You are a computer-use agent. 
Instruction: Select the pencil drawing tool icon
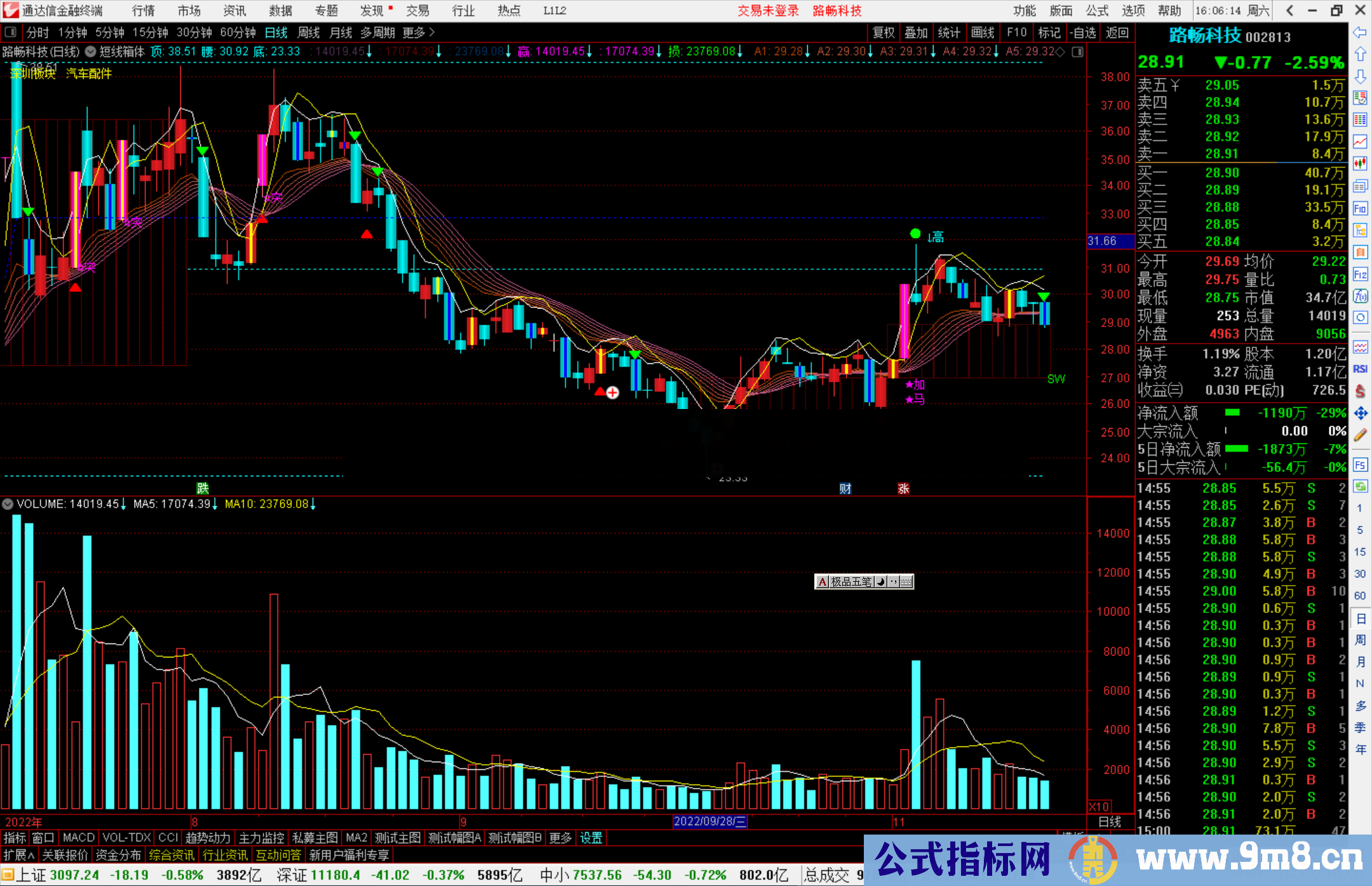(x=1360, y=436)
